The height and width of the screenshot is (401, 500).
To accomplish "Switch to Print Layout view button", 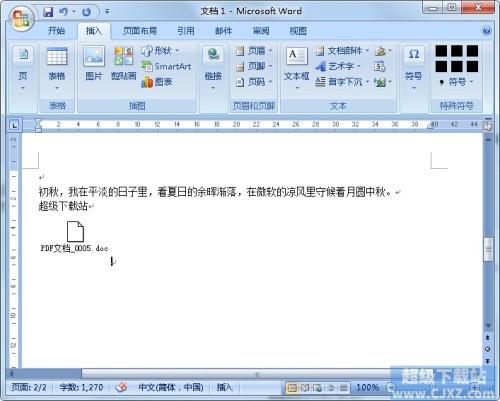I will (x=292, y=387).
